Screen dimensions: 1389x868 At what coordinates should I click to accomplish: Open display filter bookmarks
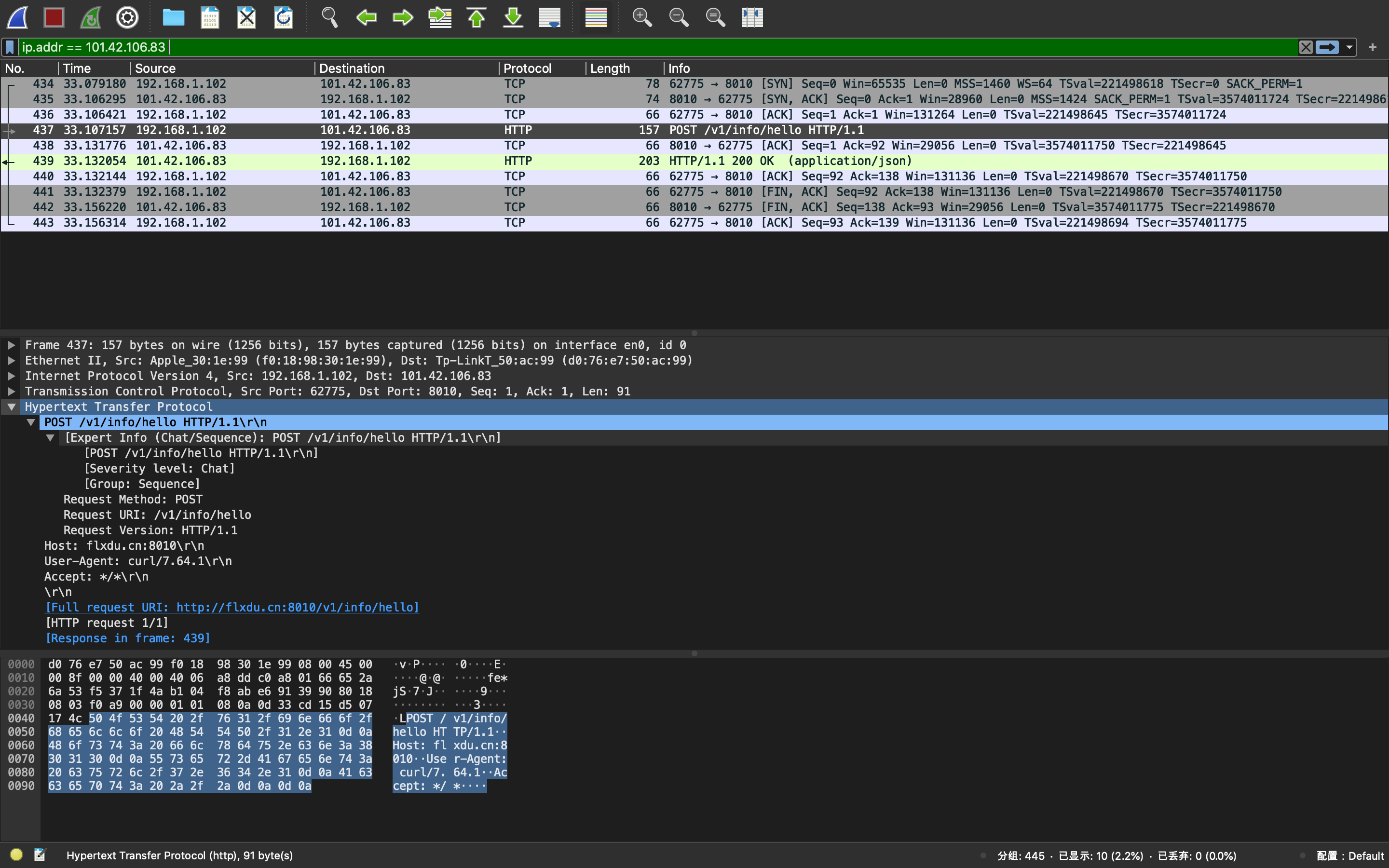point(10,47)
